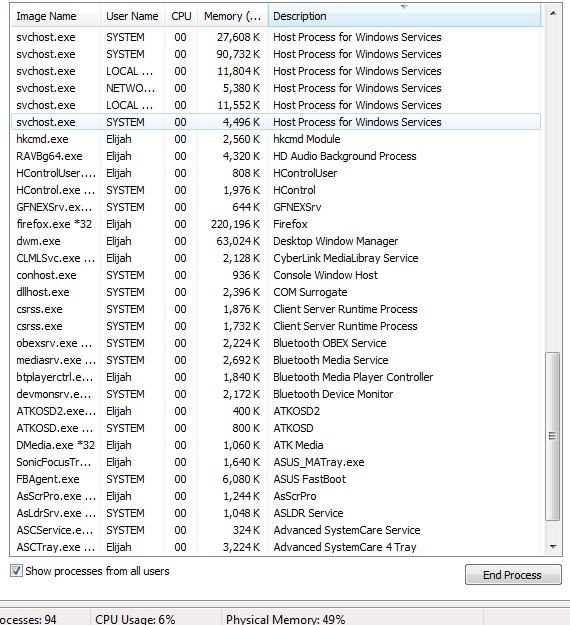Select the mediasrv.exe process
The image size is (570, 625).
(x=276, y=360)
